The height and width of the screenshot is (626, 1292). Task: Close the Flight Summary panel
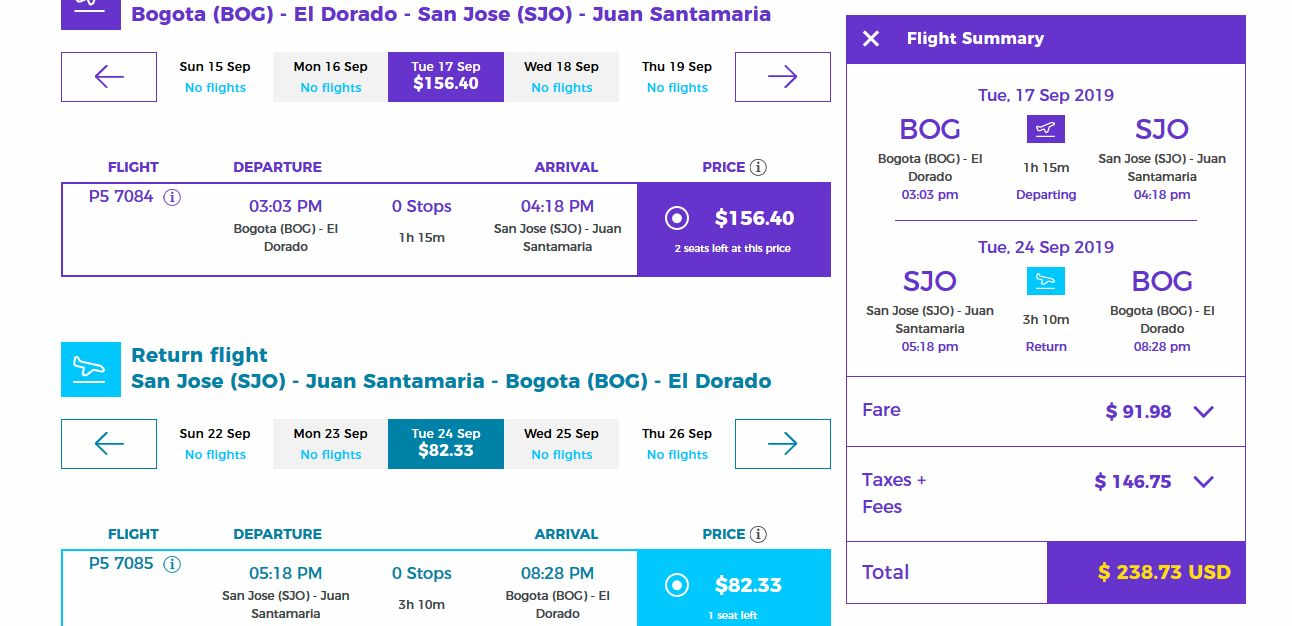[871, 39]
